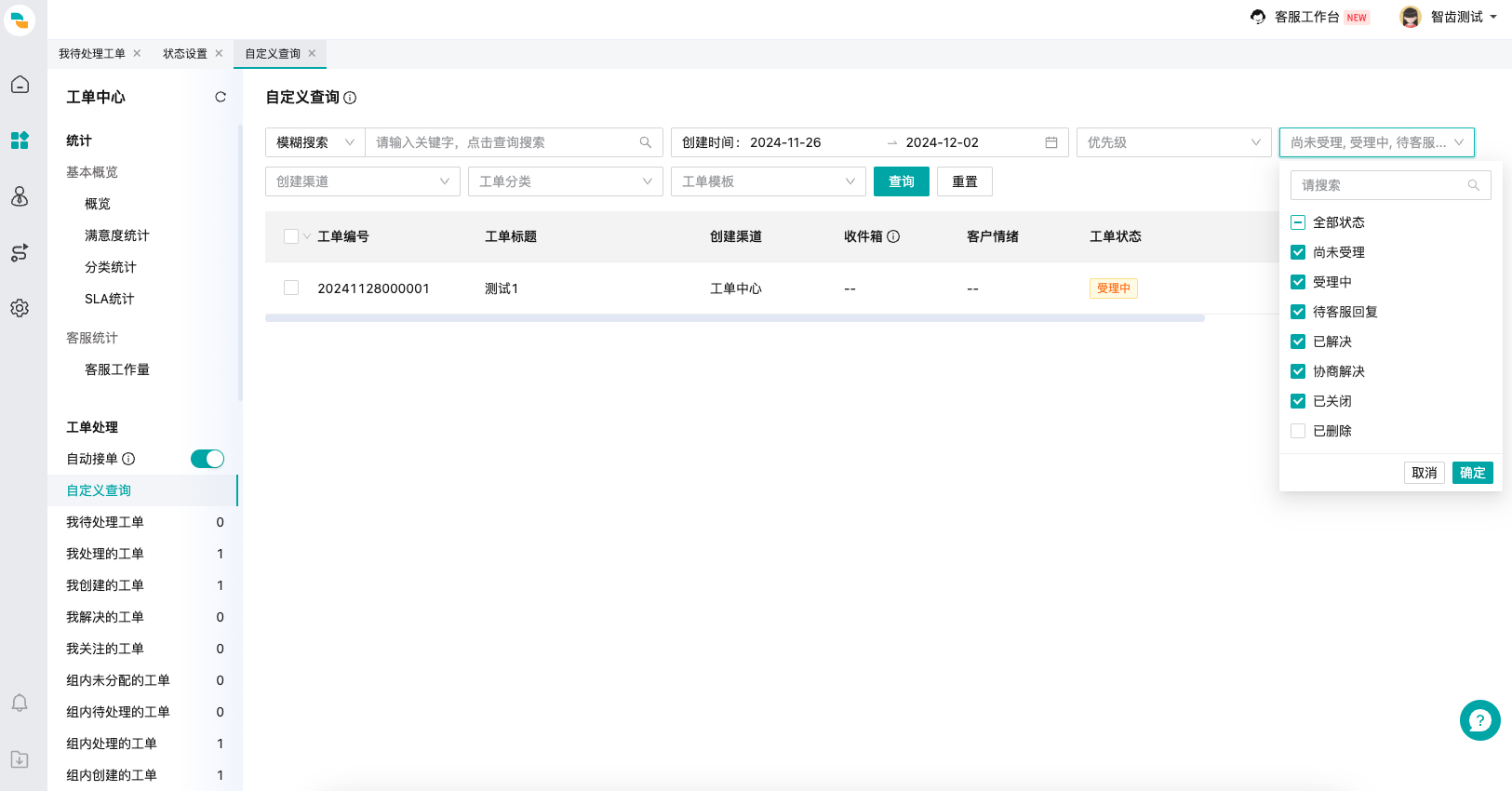This screenshot has height=791, width=1512.
Task: Open the 工单模板 dropdown
Action: click(x=769, y=181)
